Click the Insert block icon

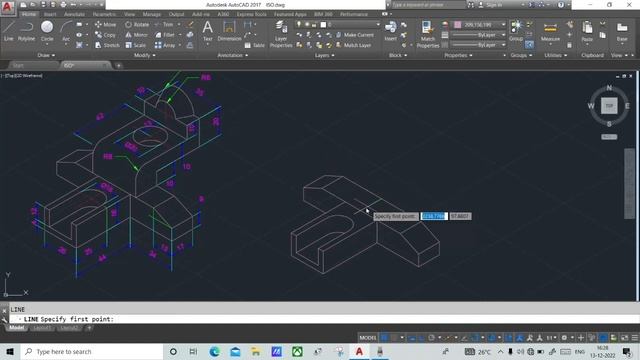pyautogui.click(x=390, y=31)
